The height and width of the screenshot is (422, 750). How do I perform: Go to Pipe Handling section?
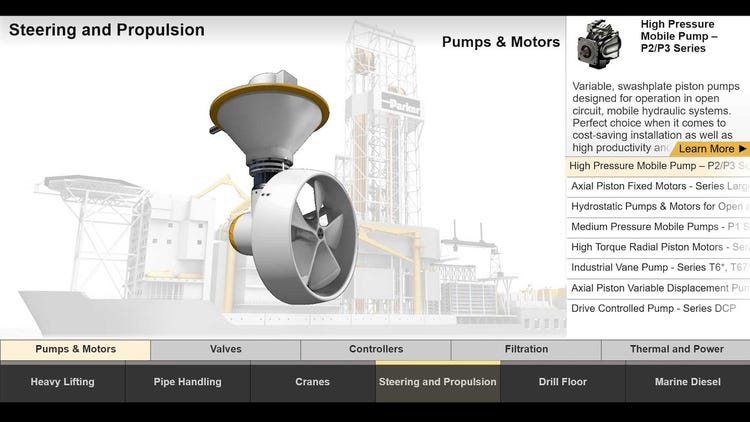click(188, 382)
